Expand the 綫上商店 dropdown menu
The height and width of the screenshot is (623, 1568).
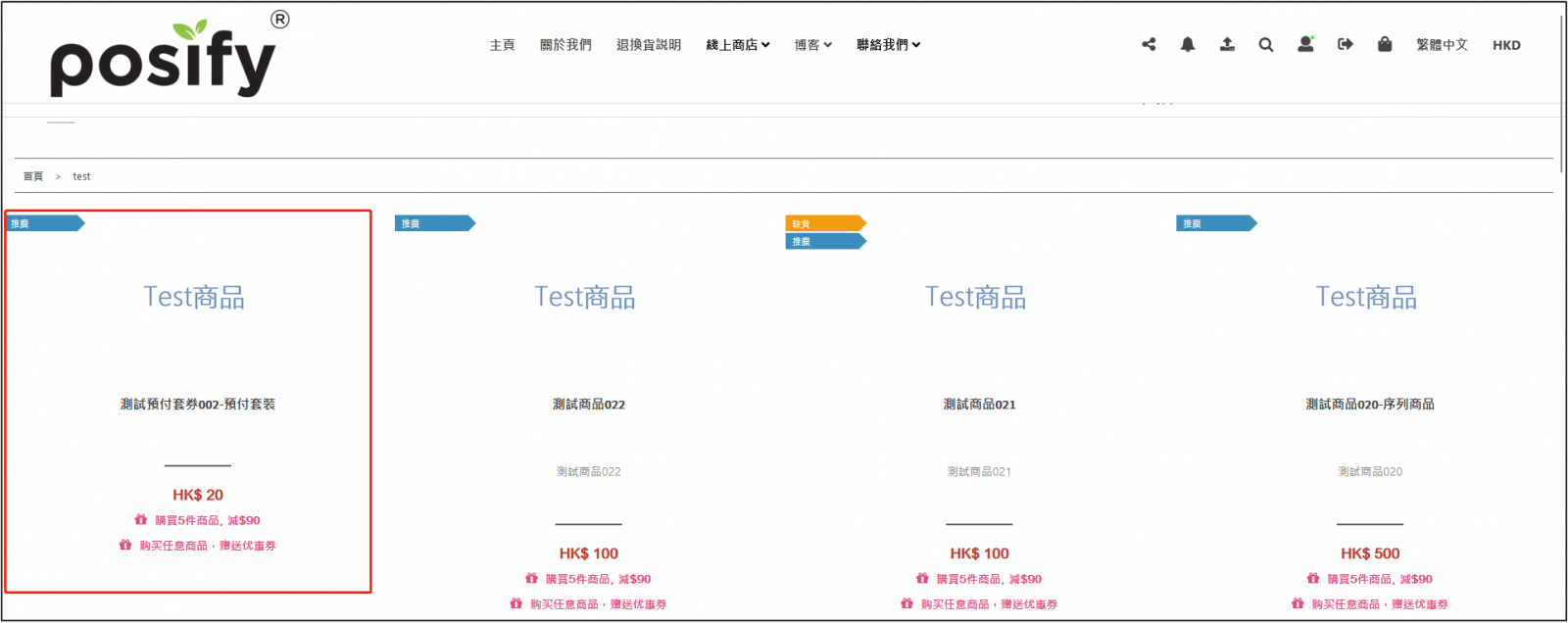tap(738, 45)
